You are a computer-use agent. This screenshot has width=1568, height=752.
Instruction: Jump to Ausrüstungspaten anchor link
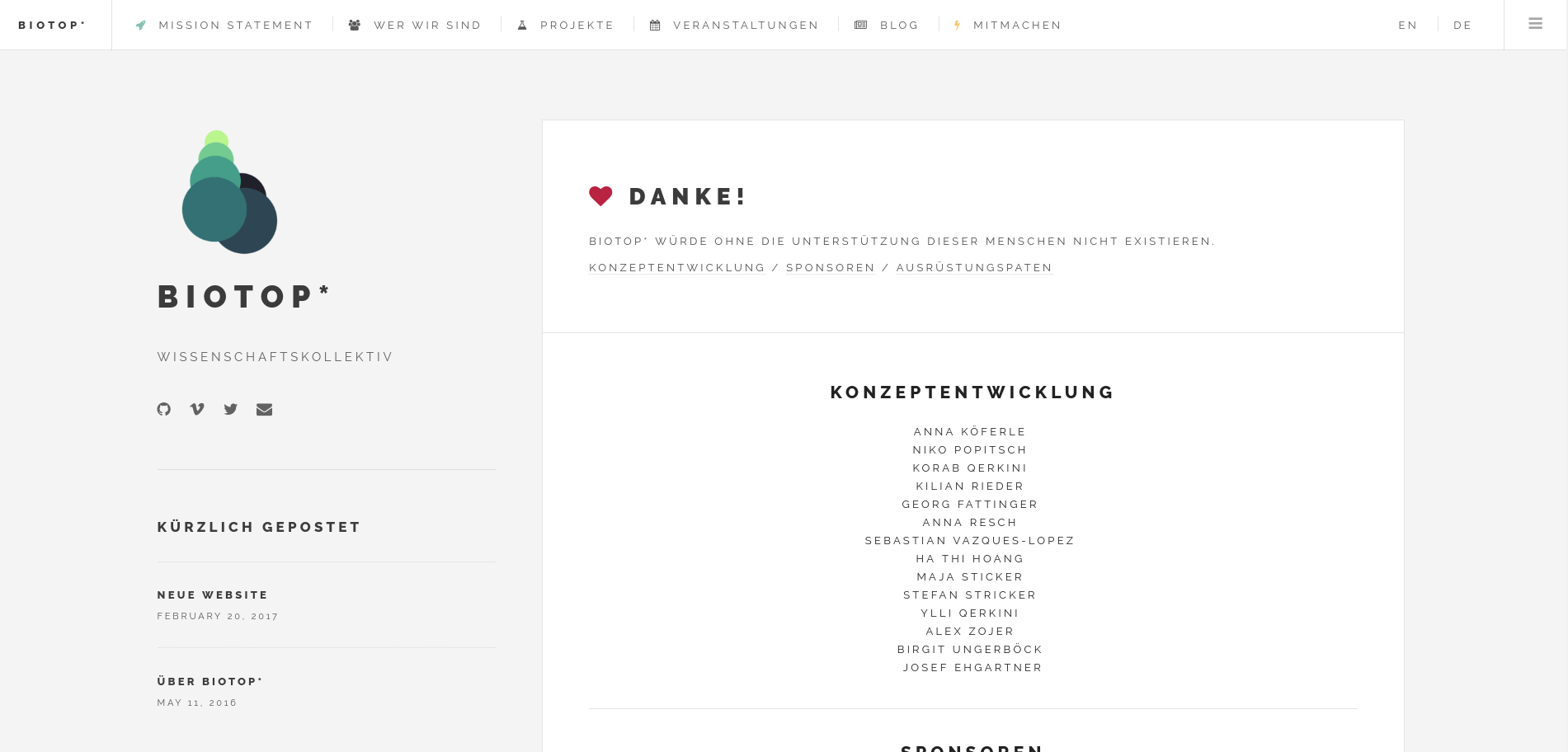(974, 268)
